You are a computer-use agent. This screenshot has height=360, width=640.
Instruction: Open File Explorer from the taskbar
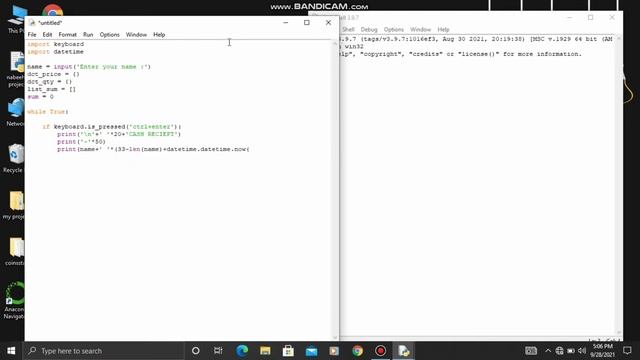(265, 351)
